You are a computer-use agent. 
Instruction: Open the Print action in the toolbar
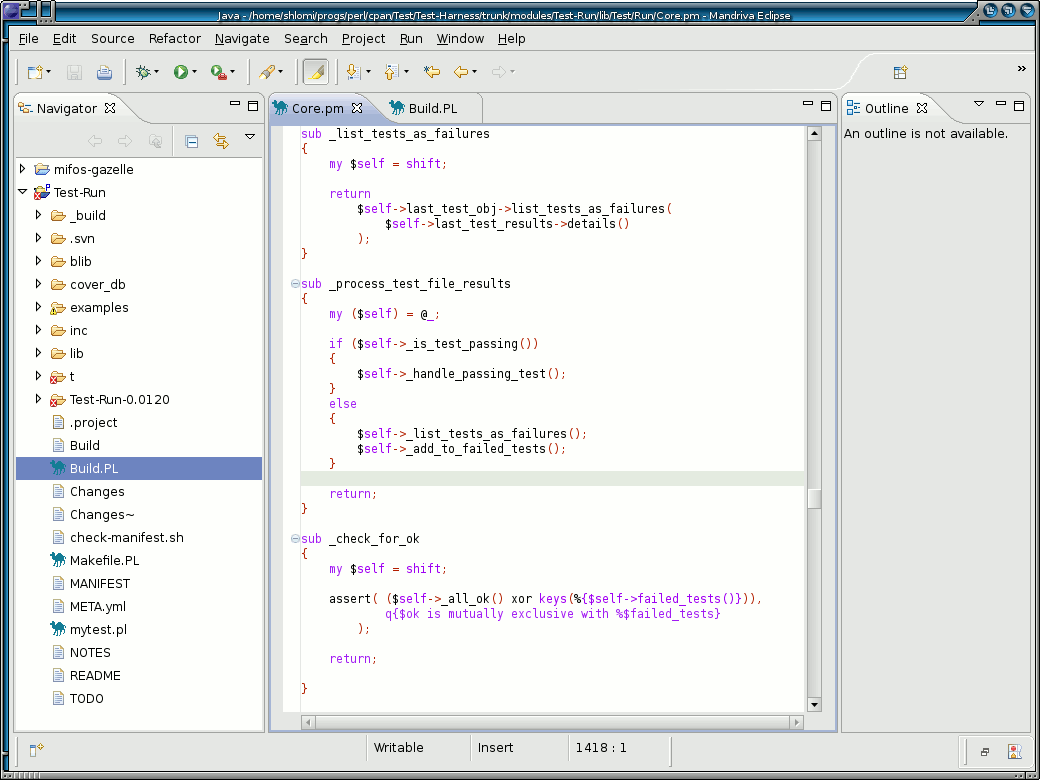pyautogui.click(x=104, y=71)
